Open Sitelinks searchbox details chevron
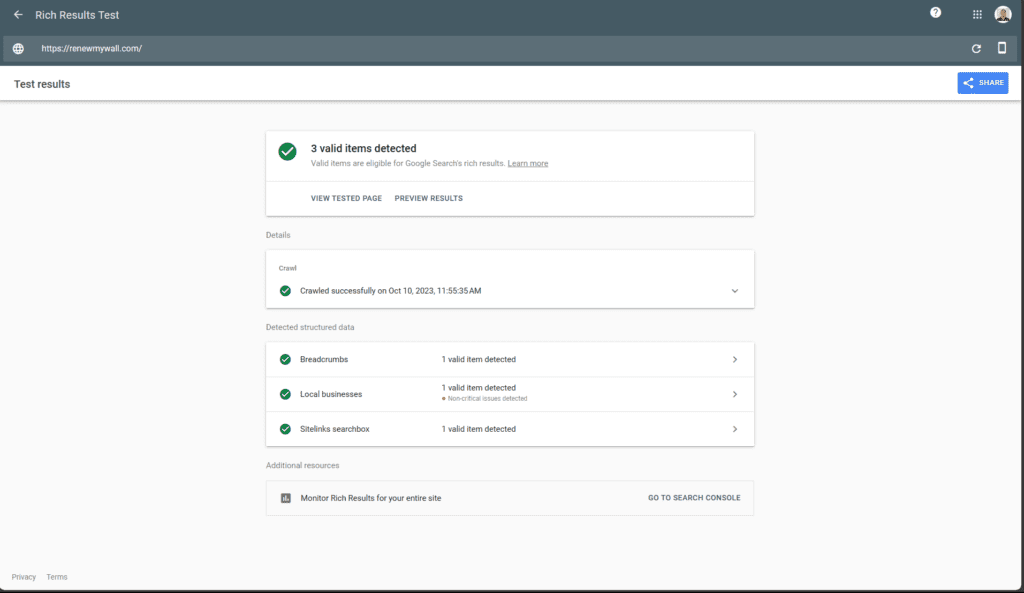This screenshot has height=593, width=1024. (735, 429)
